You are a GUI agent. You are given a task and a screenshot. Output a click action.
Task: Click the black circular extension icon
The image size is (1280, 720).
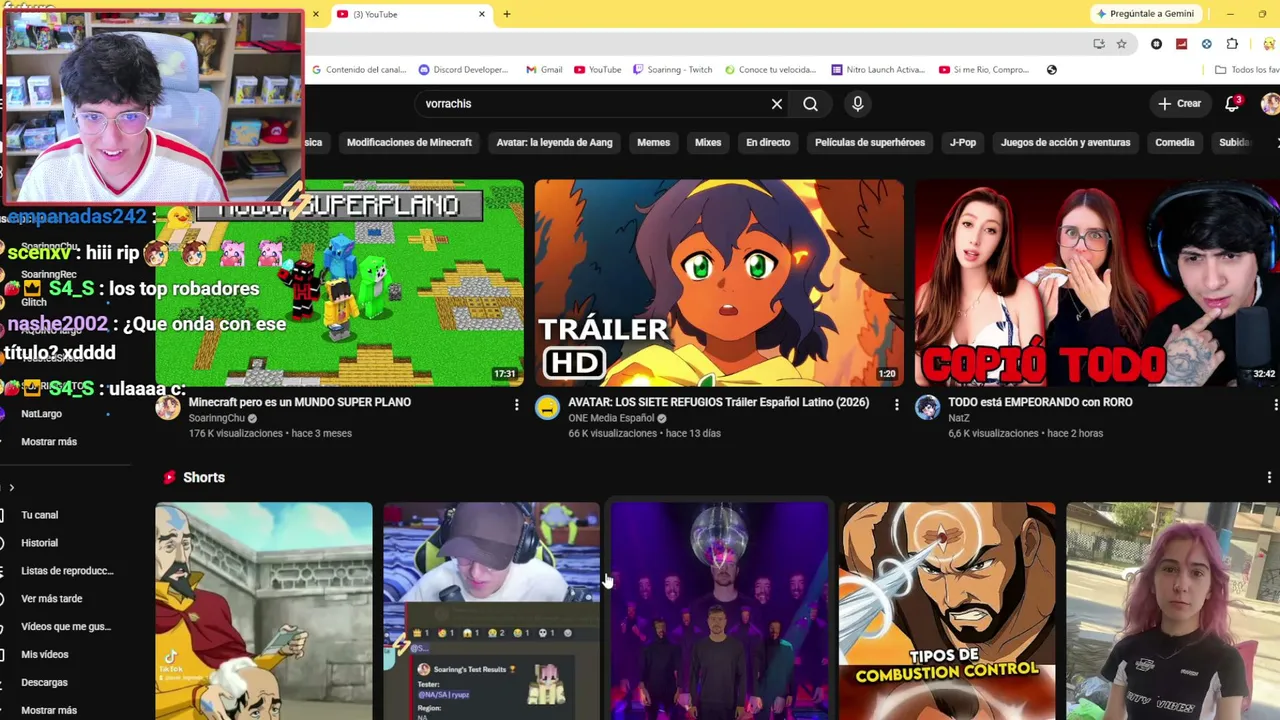pos(1156,44)
